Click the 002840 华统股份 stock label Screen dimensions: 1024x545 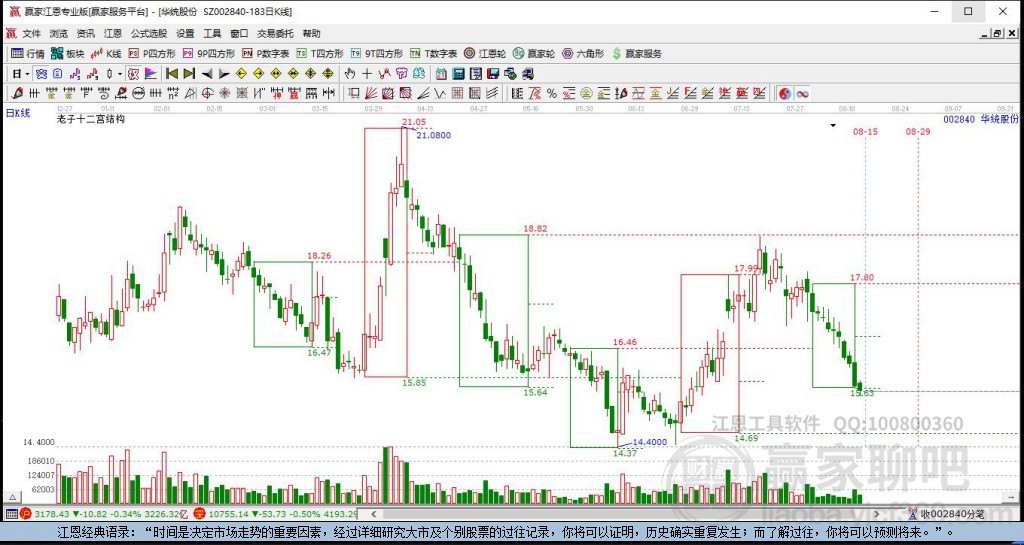[980, 119]
